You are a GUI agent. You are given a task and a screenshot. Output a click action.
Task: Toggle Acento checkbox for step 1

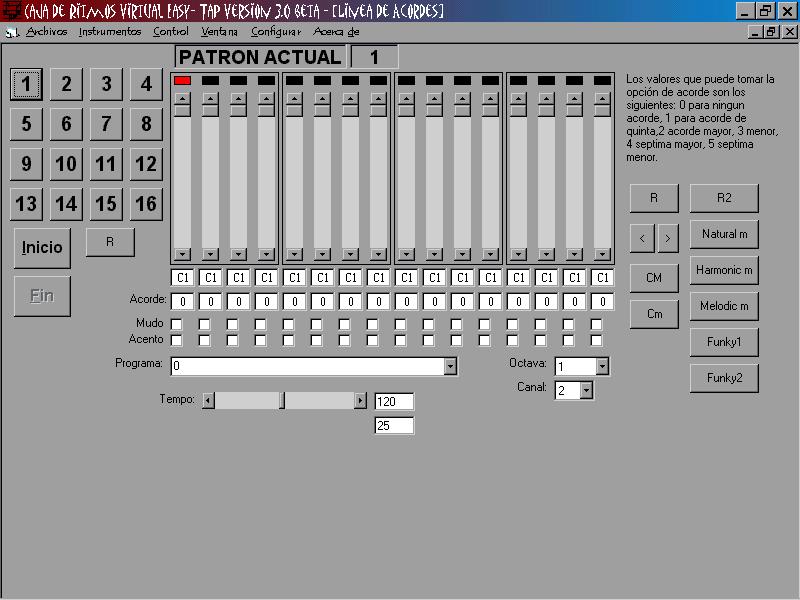point(177,340)
